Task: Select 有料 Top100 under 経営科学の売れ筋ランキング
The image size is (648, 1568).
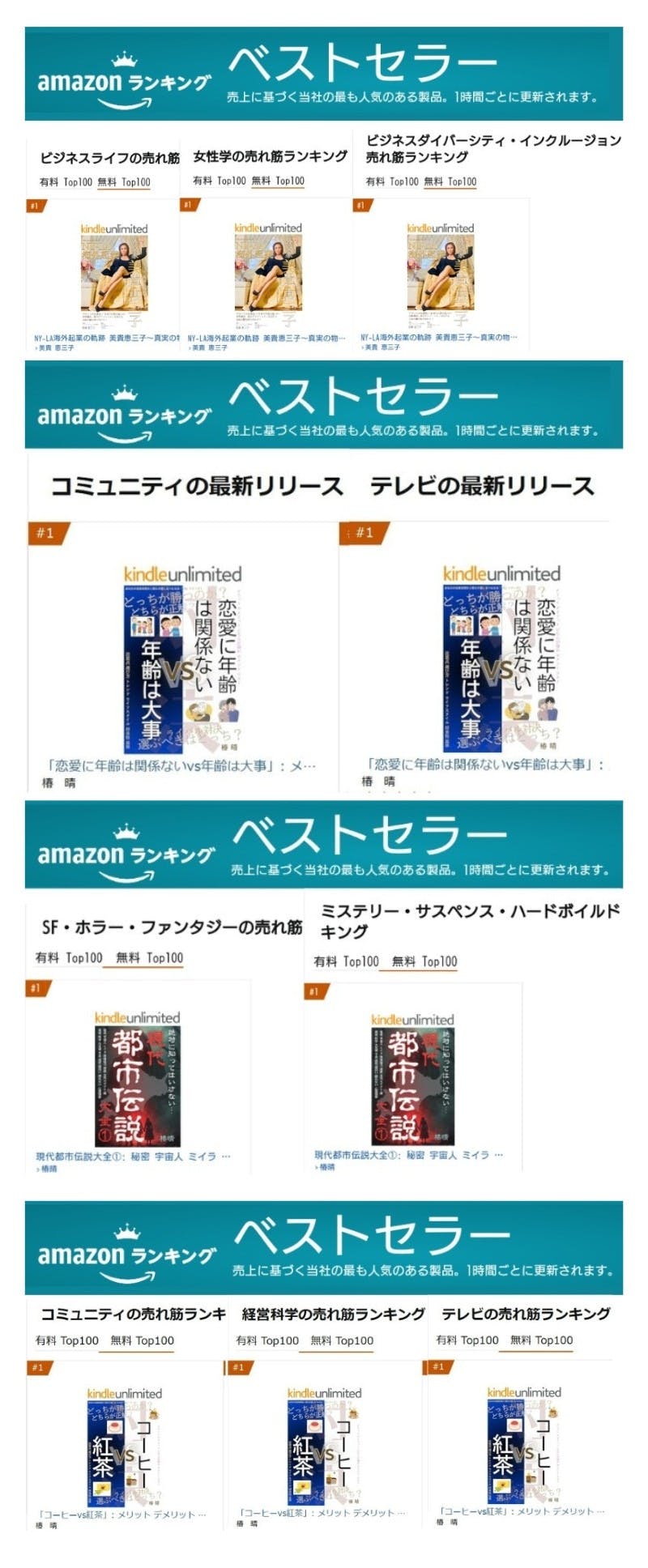Action: click(x=267, y=1340)
